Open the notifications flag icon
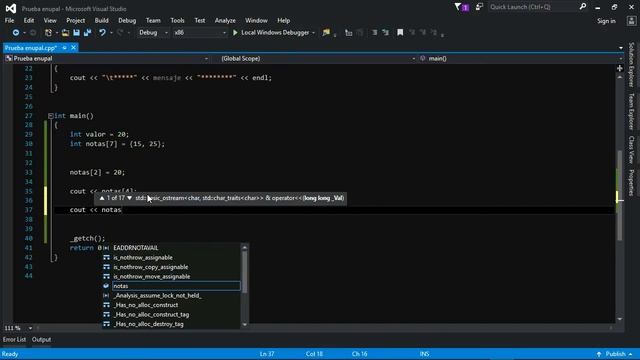 click(x=458, y=7)
